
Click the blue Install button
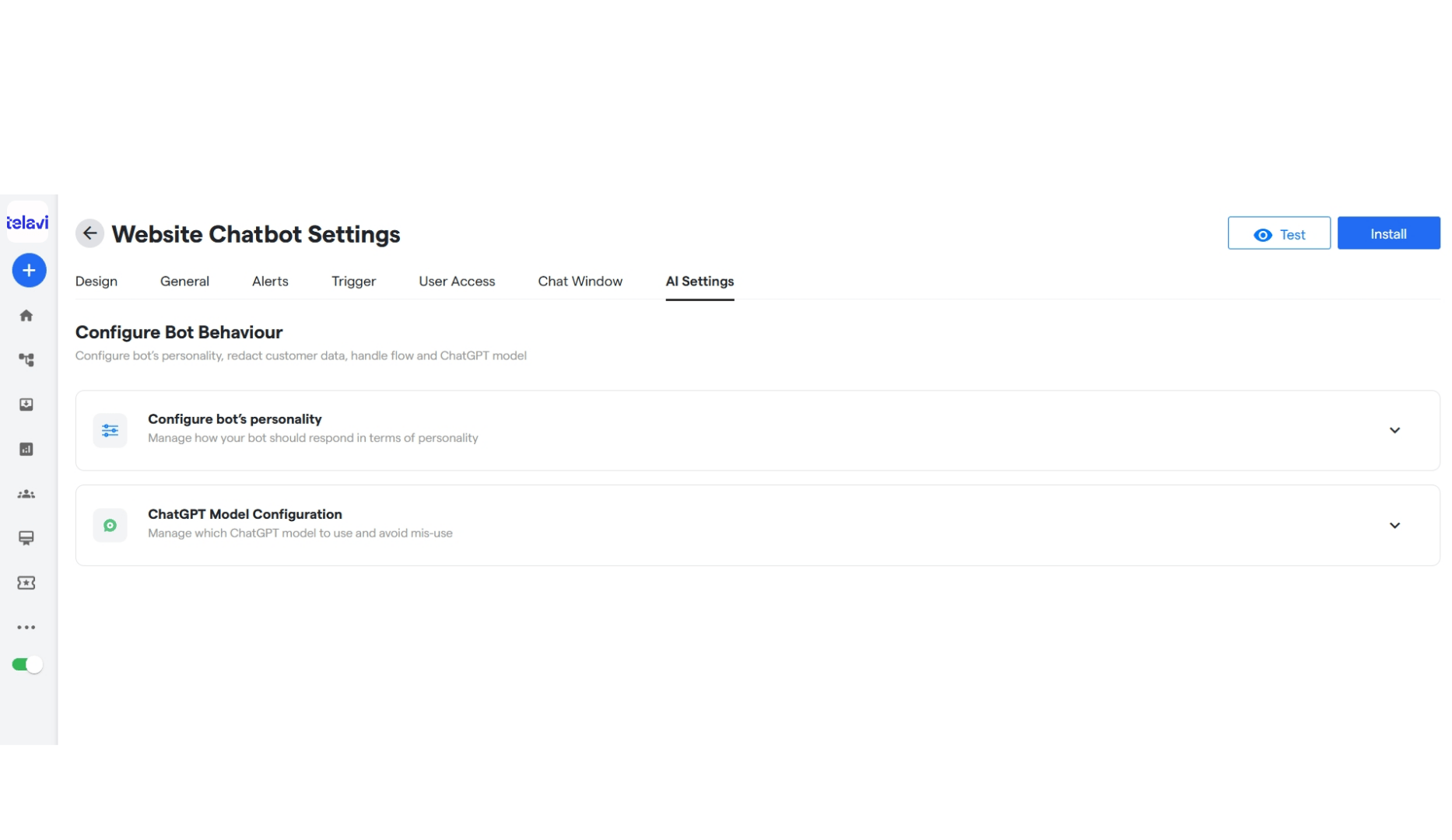point(1388,233)
